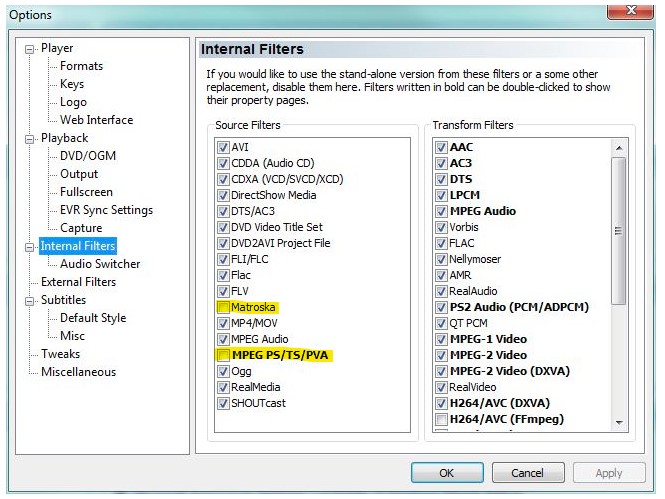The height and width of the screenshot is (499, 665).
Task: Disable DirectShow Media source filter
Action: click(x=223, y=195)
